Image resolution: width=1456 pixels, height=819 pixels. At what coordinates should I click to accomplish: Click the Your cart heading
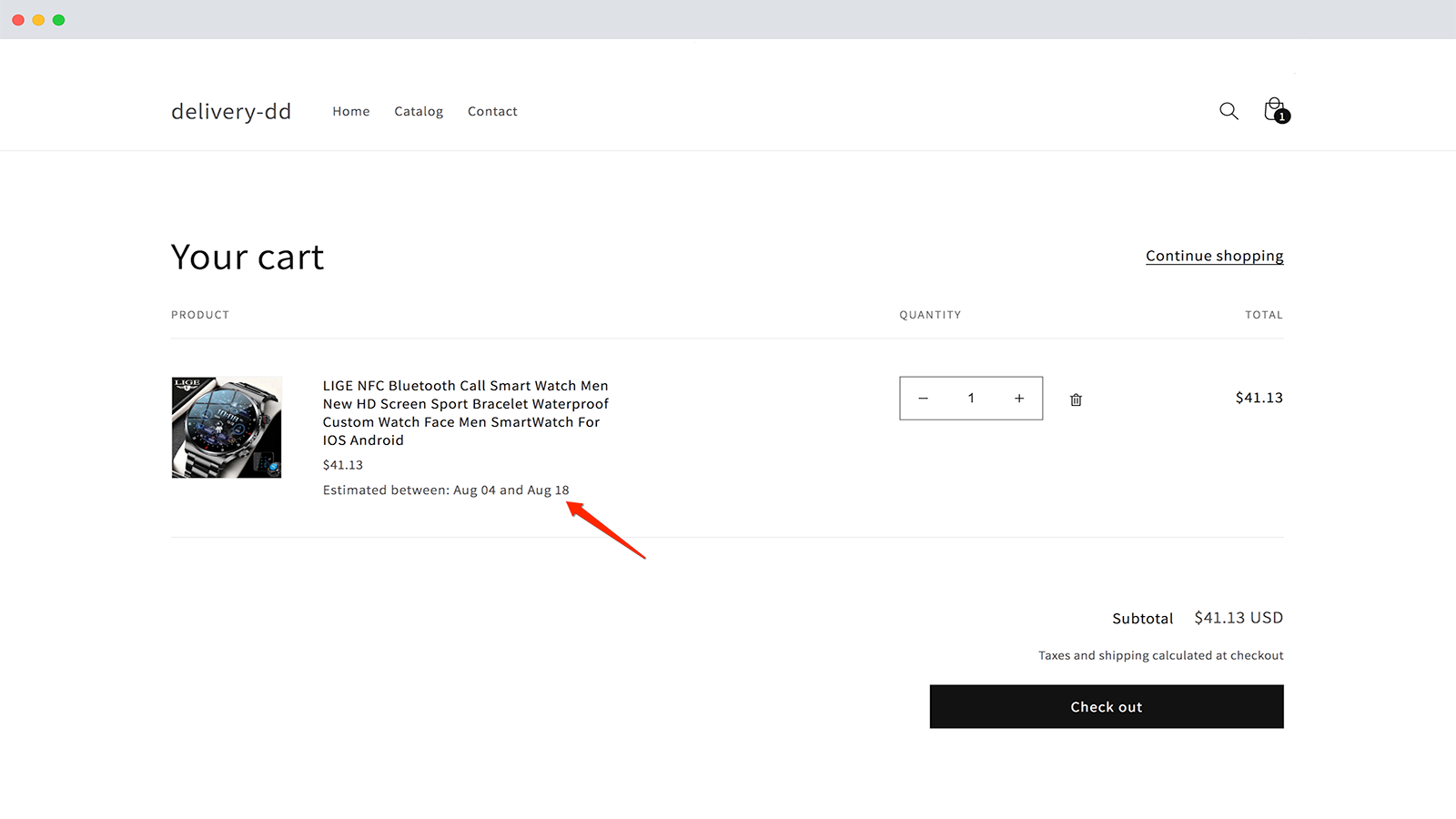point(248,258)
